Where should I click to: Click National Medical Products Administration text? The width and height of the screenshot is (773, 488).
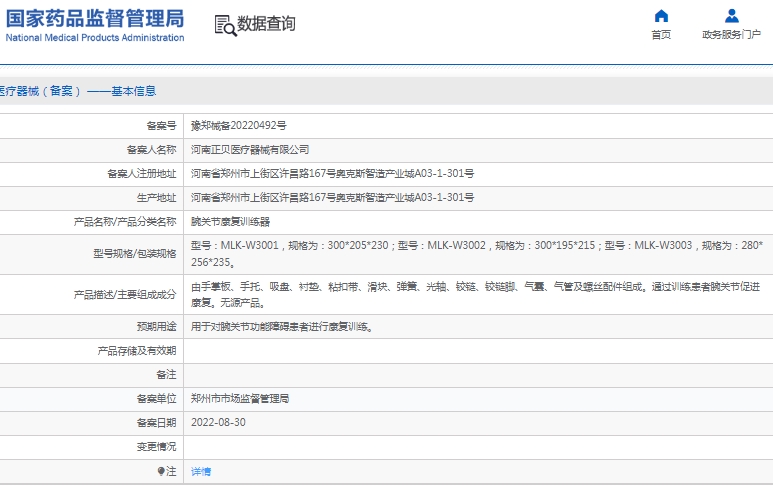coord(95,37)
